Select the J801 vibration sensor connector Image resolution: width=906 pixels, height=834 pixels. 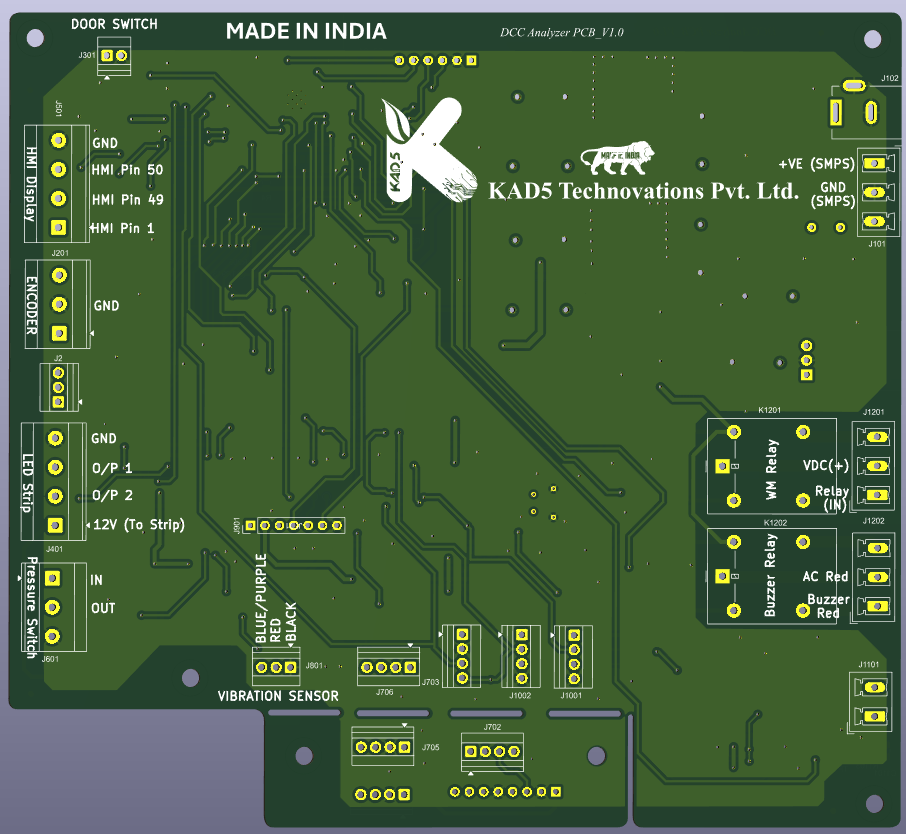pos(276,667)
